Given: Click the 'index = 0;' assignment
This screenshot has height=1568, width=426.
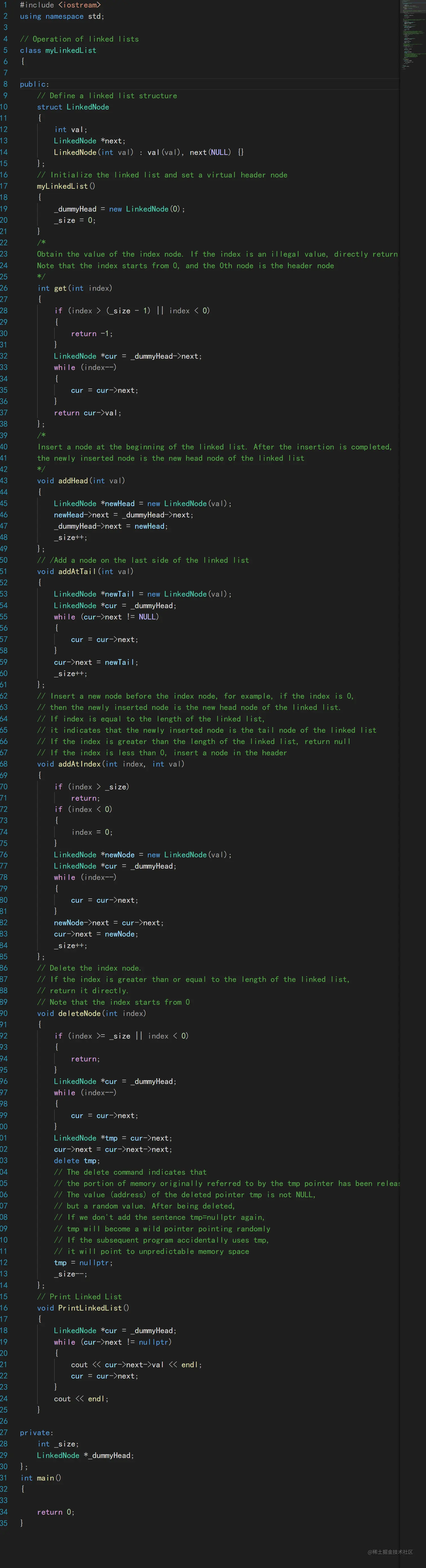Looking at the screenshot, I should click(92, 833).
